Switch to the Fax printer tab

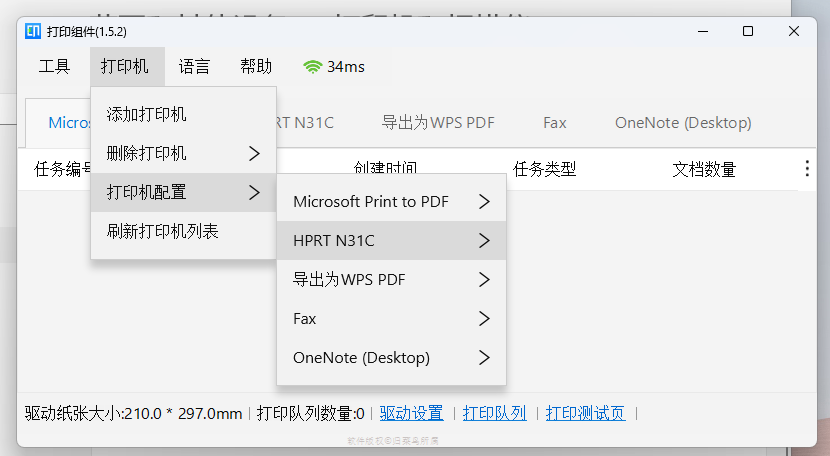pyautogui.click(x=555, y=123)
